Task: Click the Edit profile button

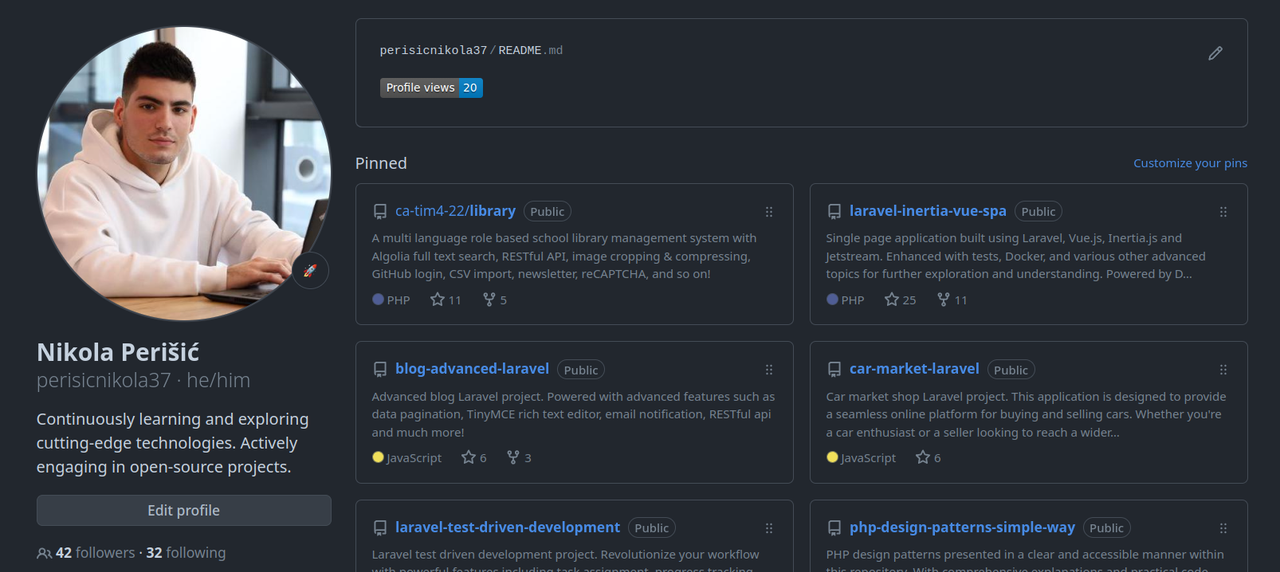Action: [x=184, y=510]
